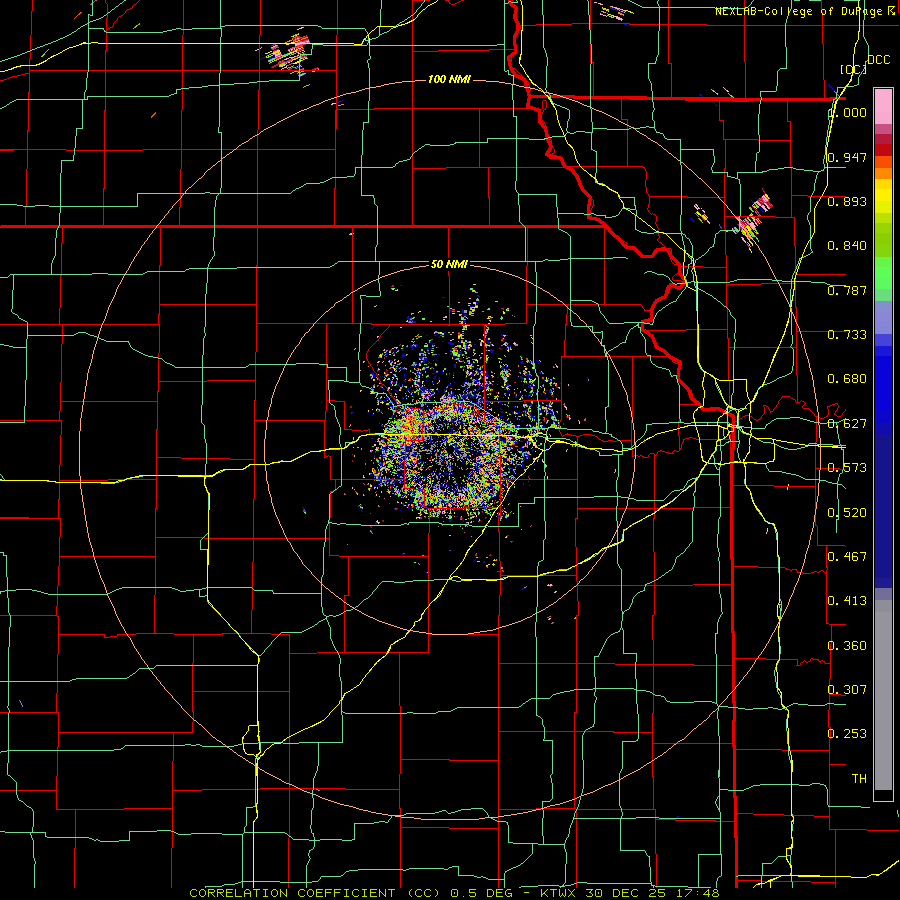The width and height of the screenshot is (900, 900).
Task: Click the 0.840 scale value
Action: (x=847, y=246)
